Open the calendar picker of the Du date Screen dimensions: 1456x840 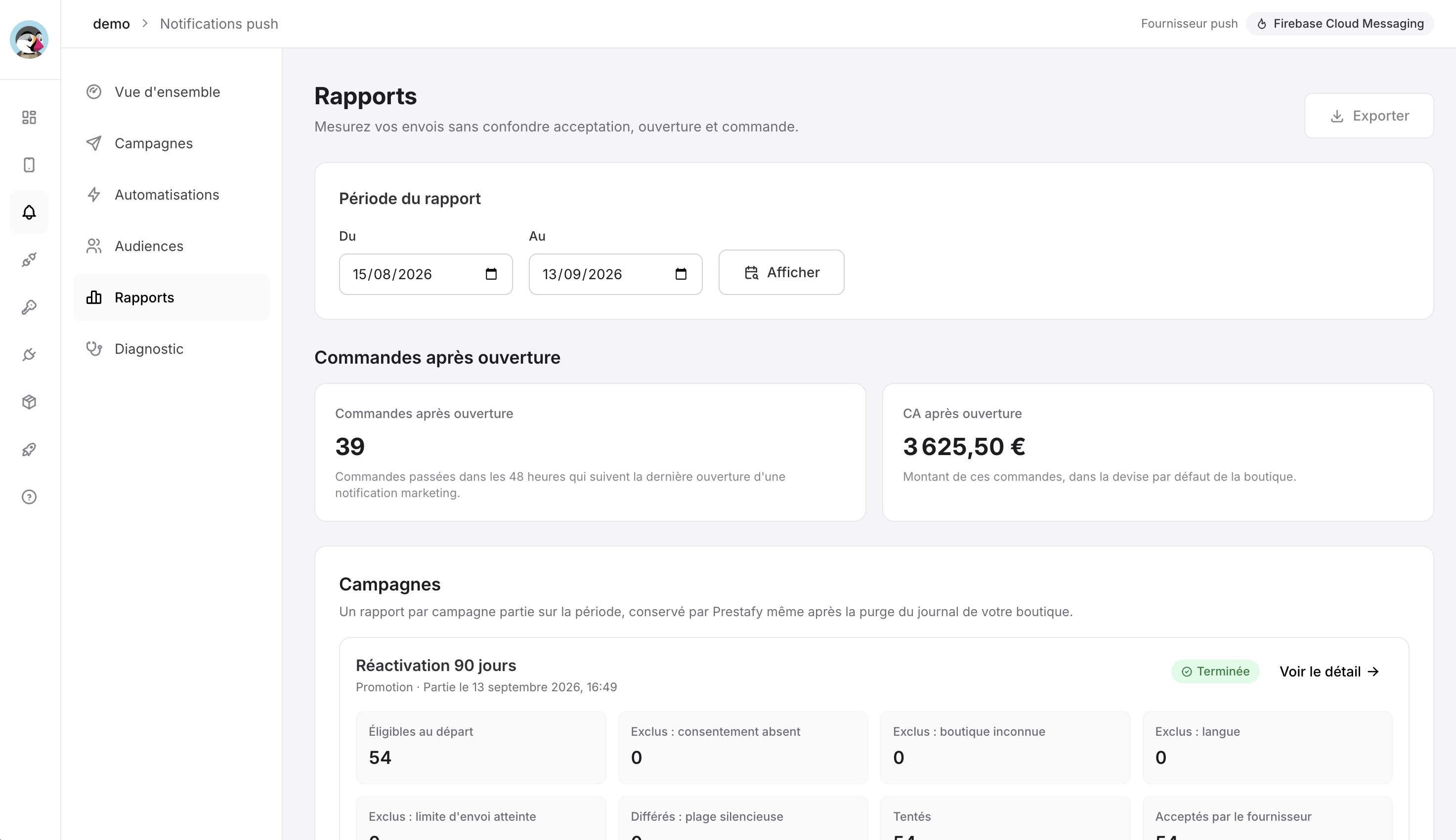[491, 274]
